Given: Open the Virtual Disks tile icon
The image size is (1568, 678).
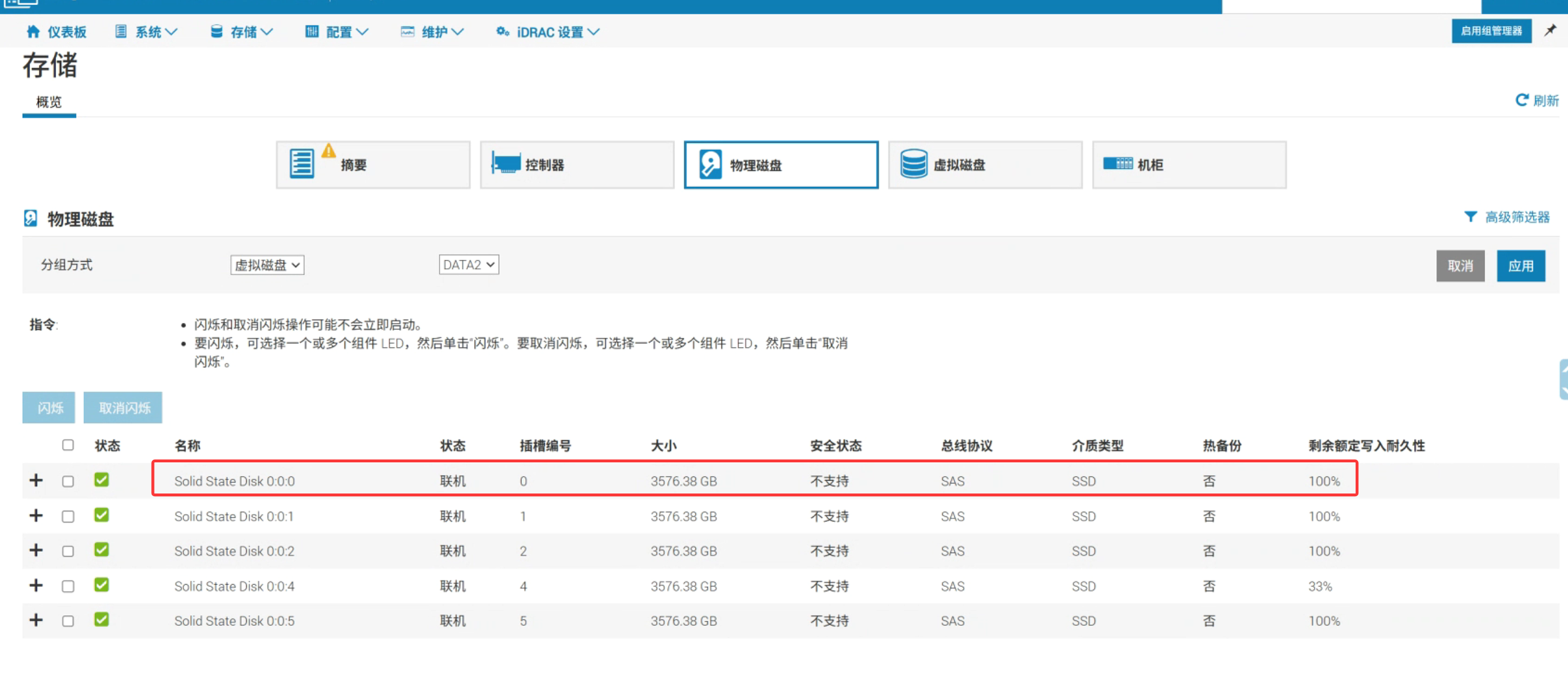Looking at the screenshot, I should click(914, 164).
